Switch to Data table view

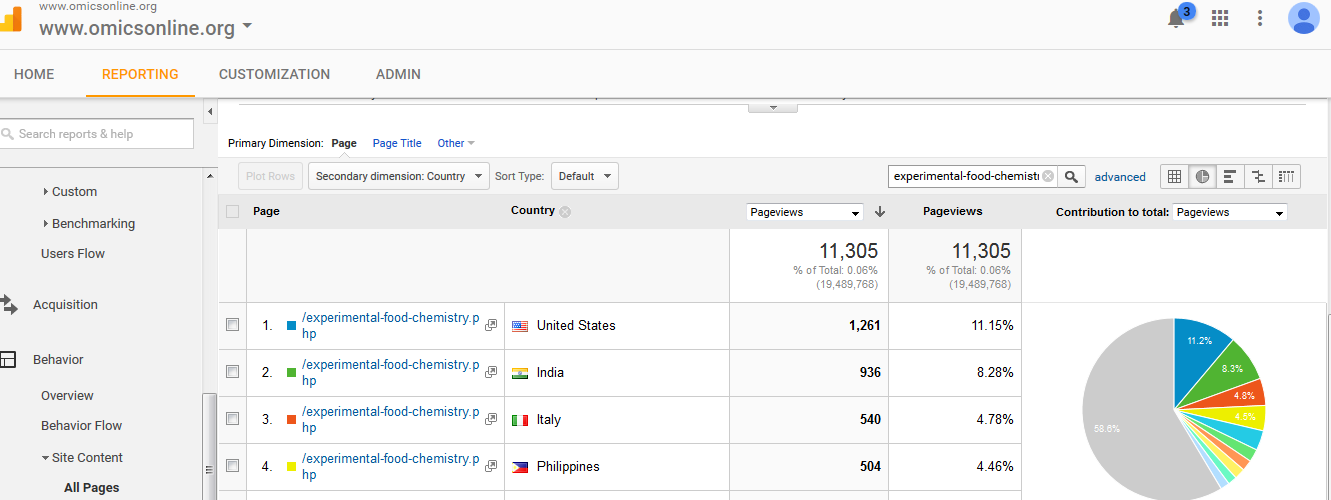(1174, 176)
